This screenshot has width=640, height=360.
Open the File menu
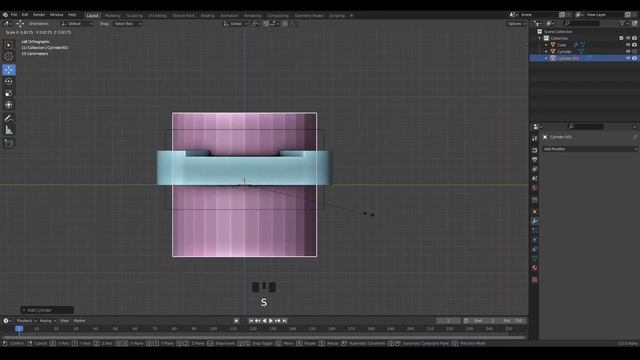coord(14,15)
